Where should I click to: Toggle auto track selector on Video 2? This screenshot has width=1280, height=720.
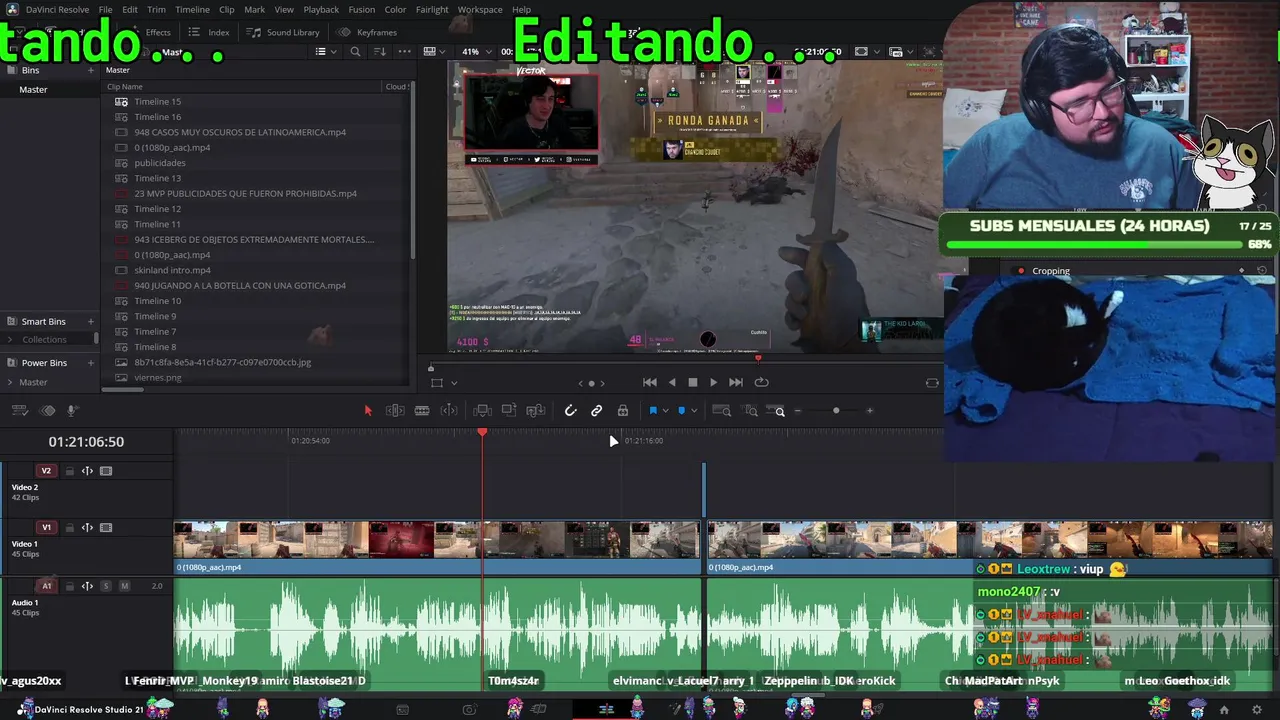[87, 471]
